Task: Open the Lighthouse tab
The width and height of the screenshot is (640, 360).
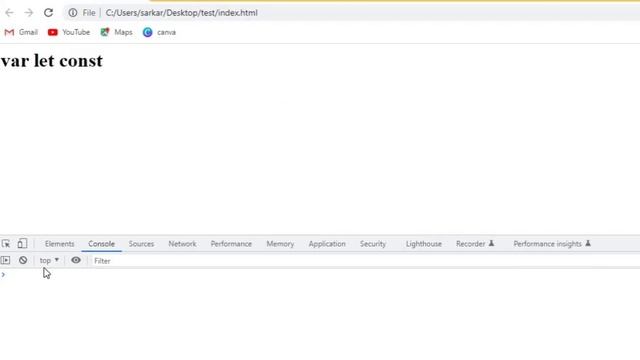Action: [424, 244]
